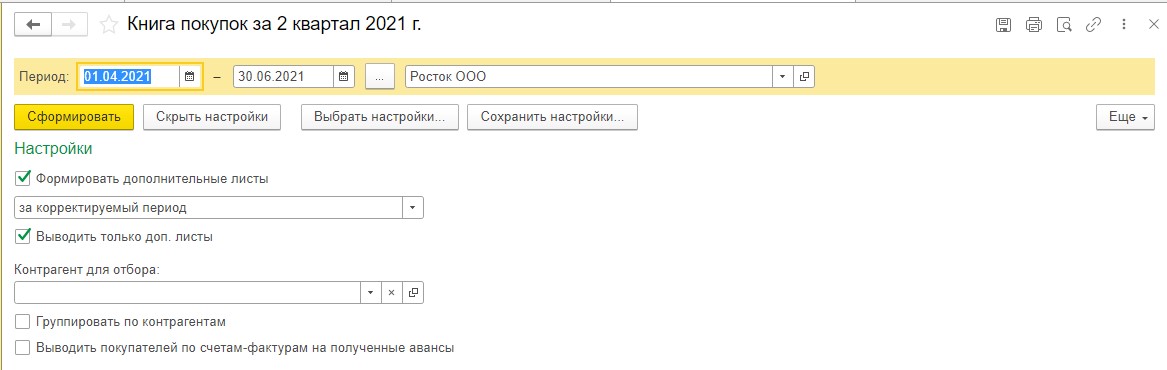Enable Выводить покупателей по счетам-фактурам checkbox
This screenshot has width=1167, height=370.
(22, 347)
